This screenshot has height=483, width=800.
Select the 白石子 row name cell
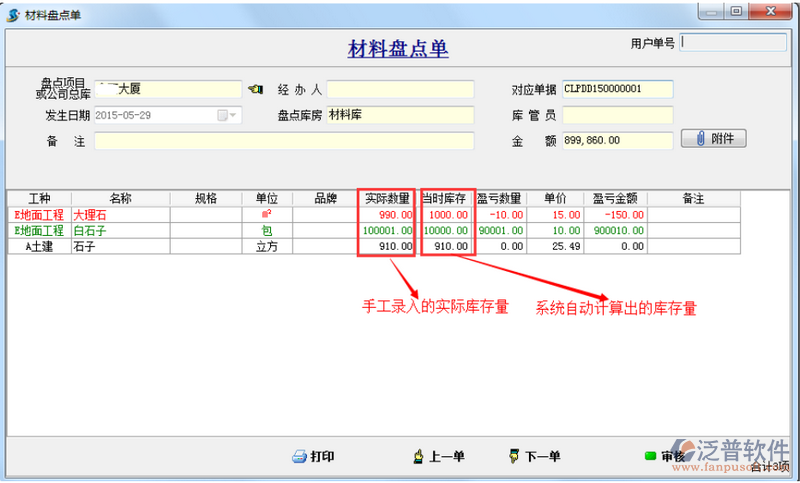[120, 230]
